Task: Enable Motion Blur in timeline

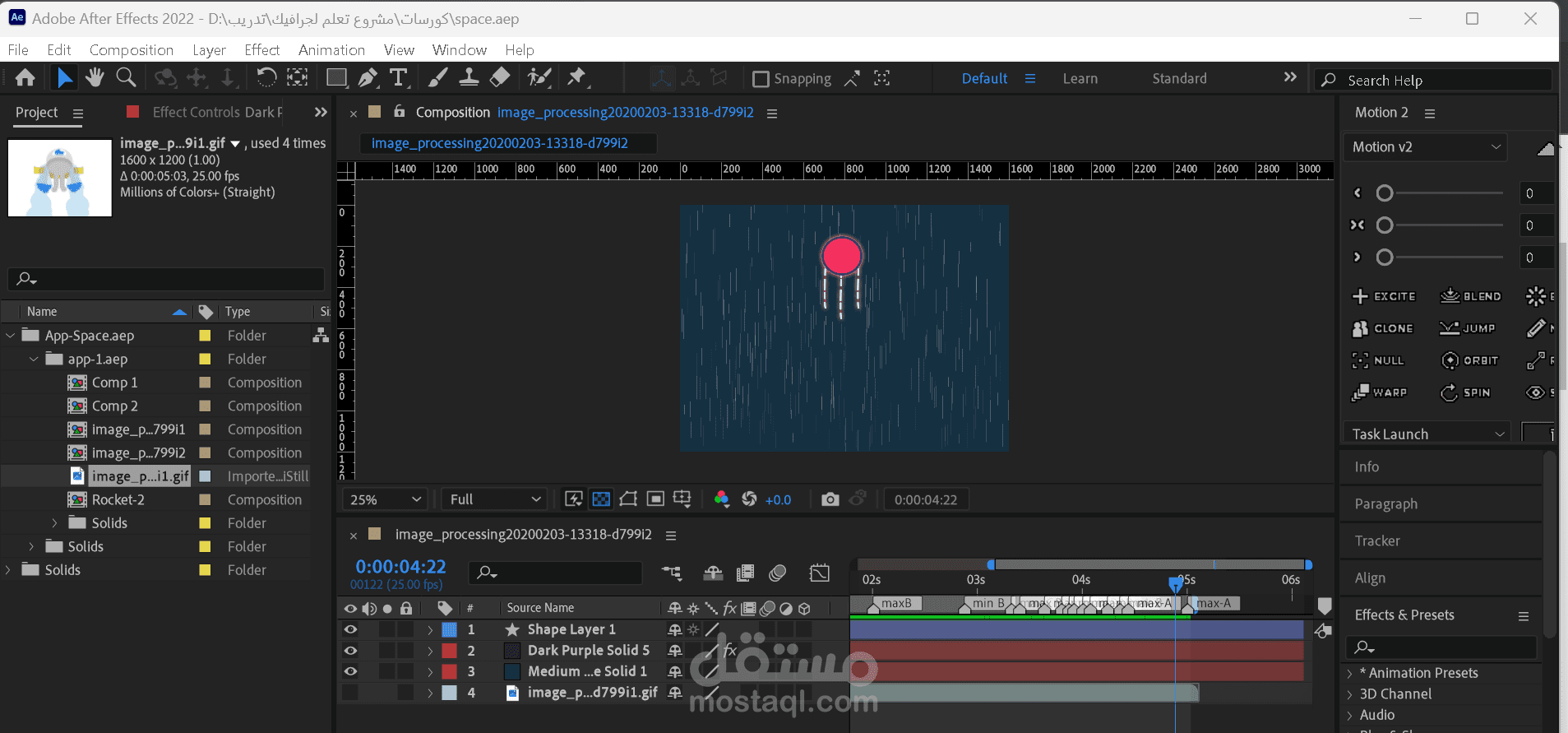Action: tap(778, 573)
